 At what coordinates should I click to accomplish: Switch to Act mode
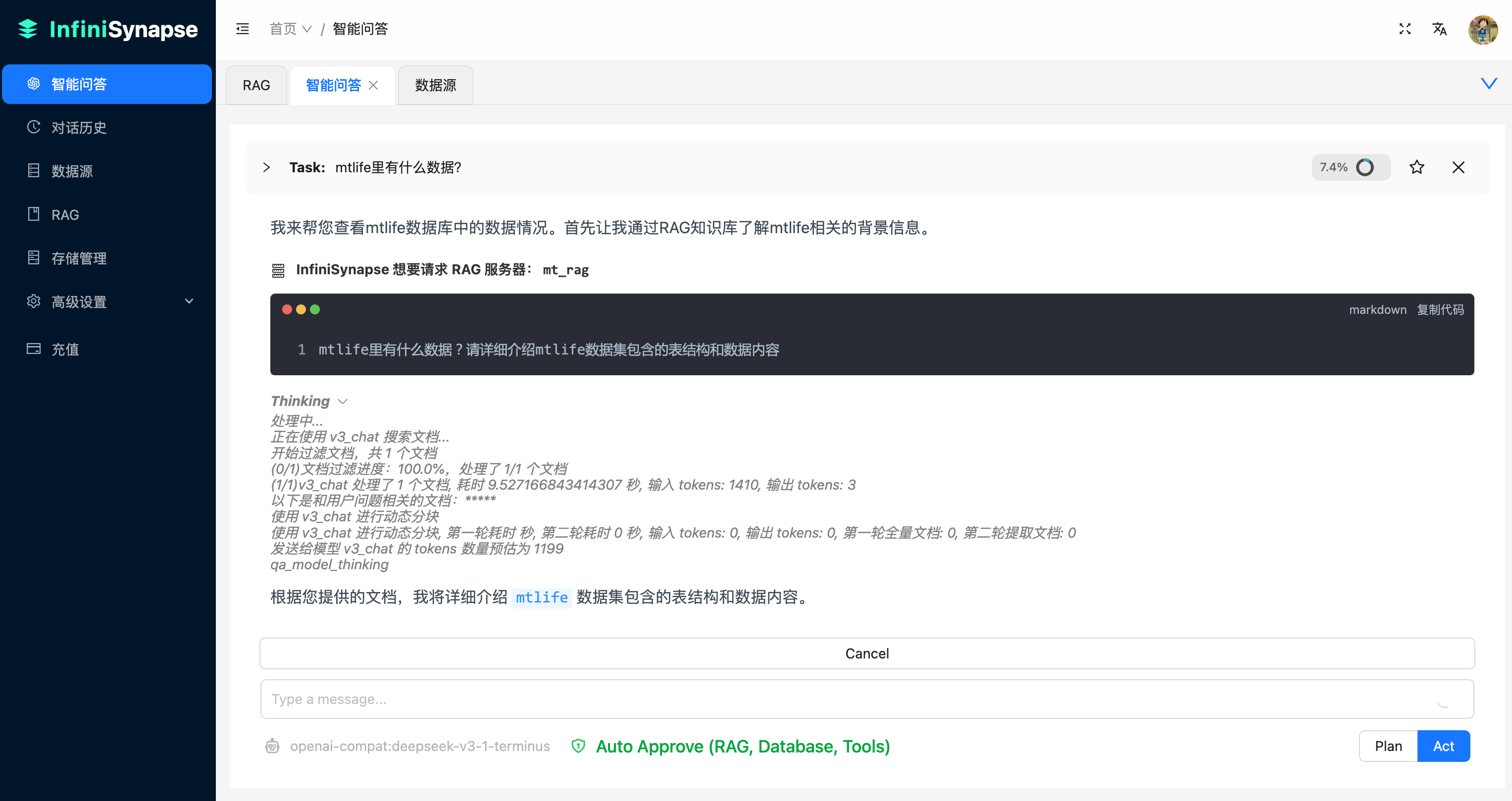click(x=1443, y=746)
